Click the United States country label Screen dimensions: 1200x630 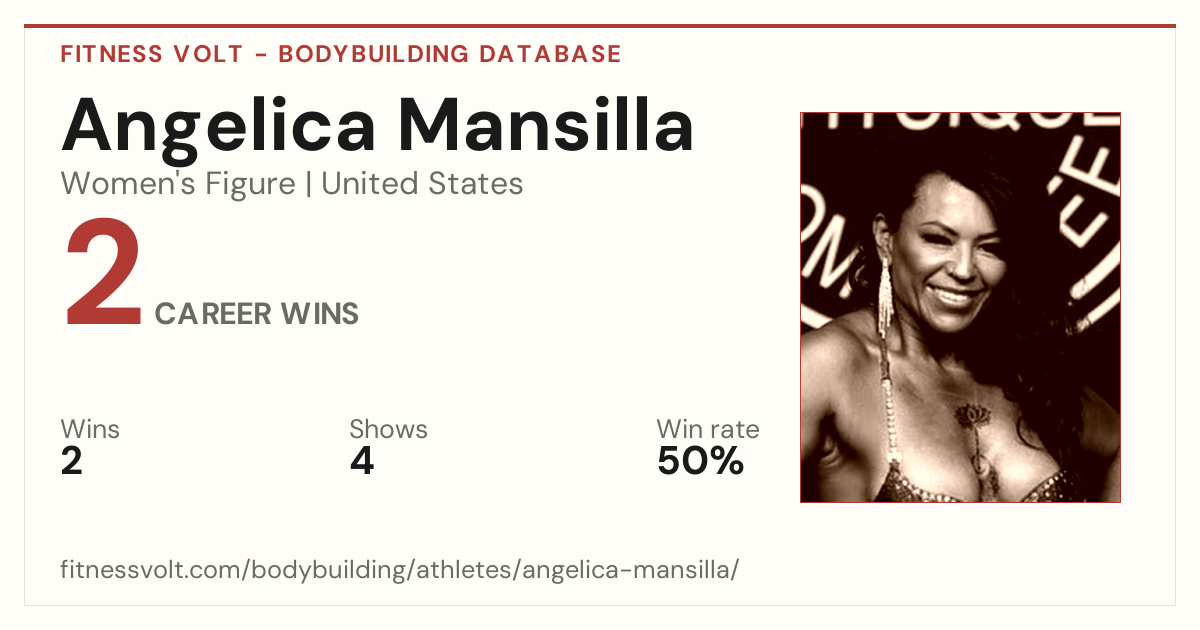click(x=422, y=184)
